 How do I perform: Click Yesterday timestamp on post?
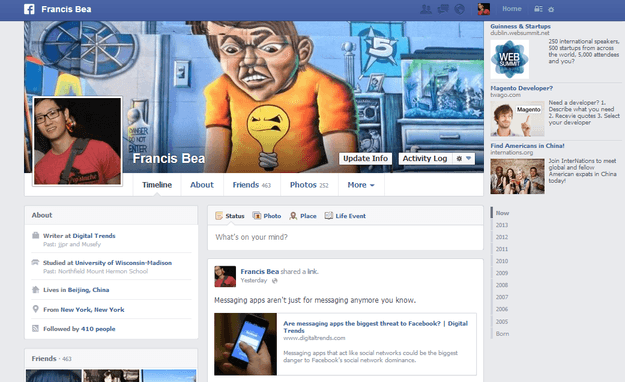pyautogui.click(x=254, y=280)
